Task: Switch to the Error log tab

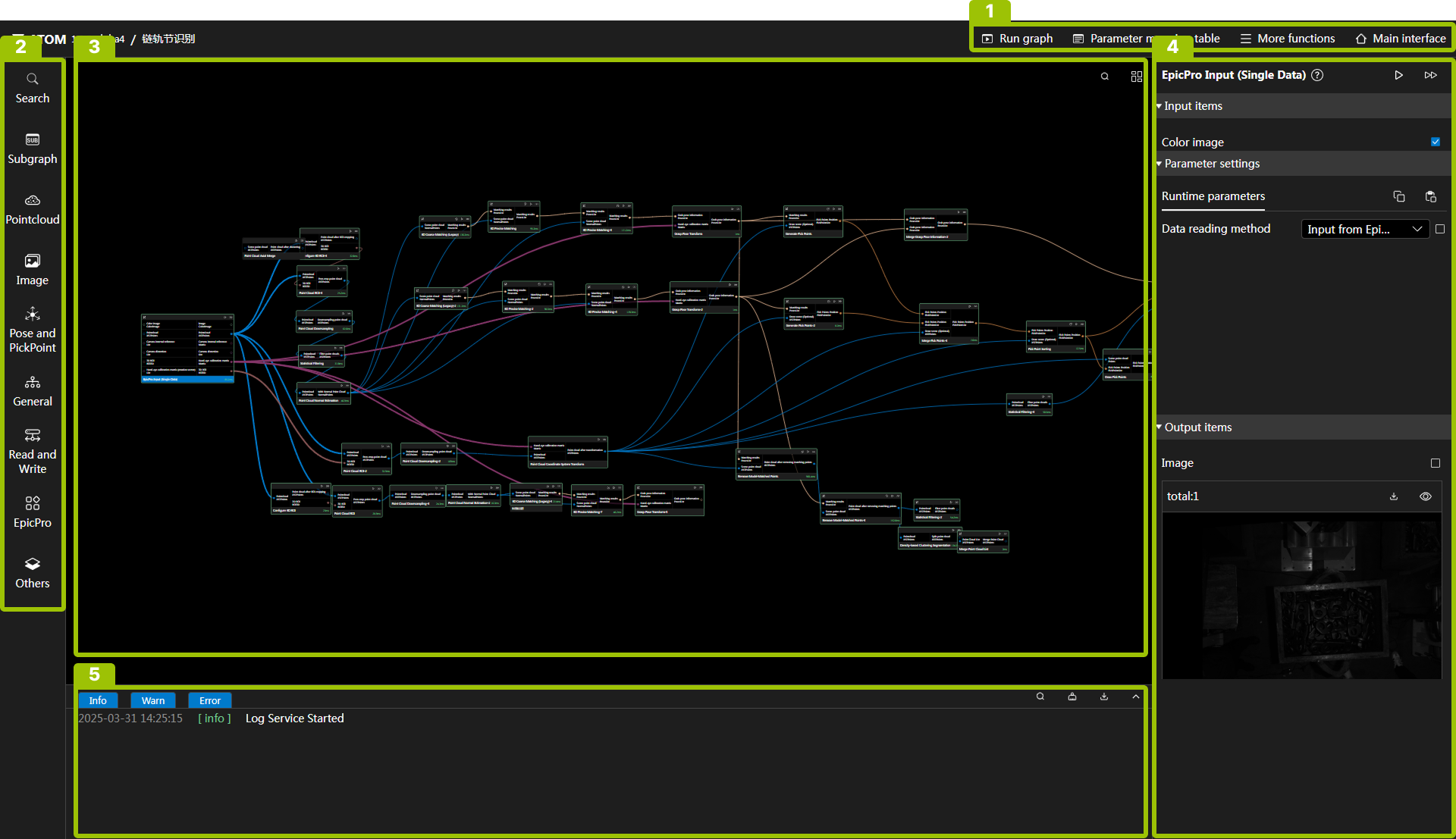Action: (210, 700)
